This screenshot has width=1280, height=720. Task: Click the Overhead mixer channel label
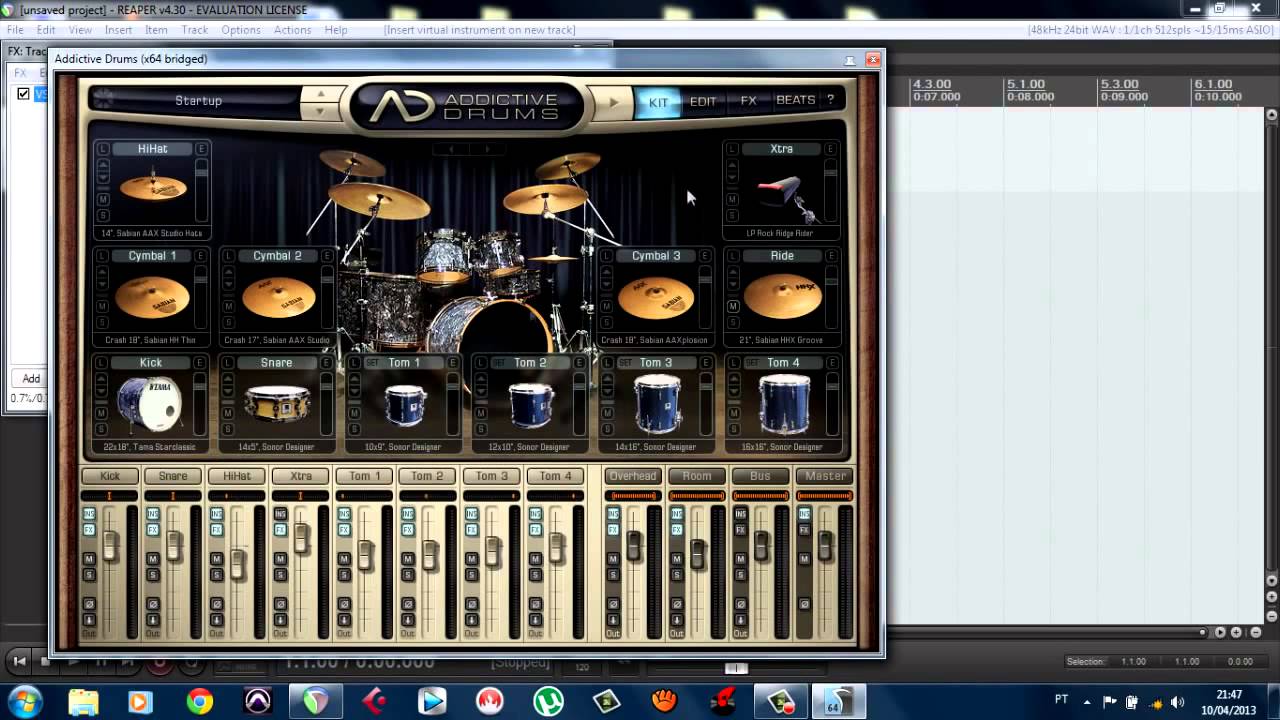(x=633, y=476)
